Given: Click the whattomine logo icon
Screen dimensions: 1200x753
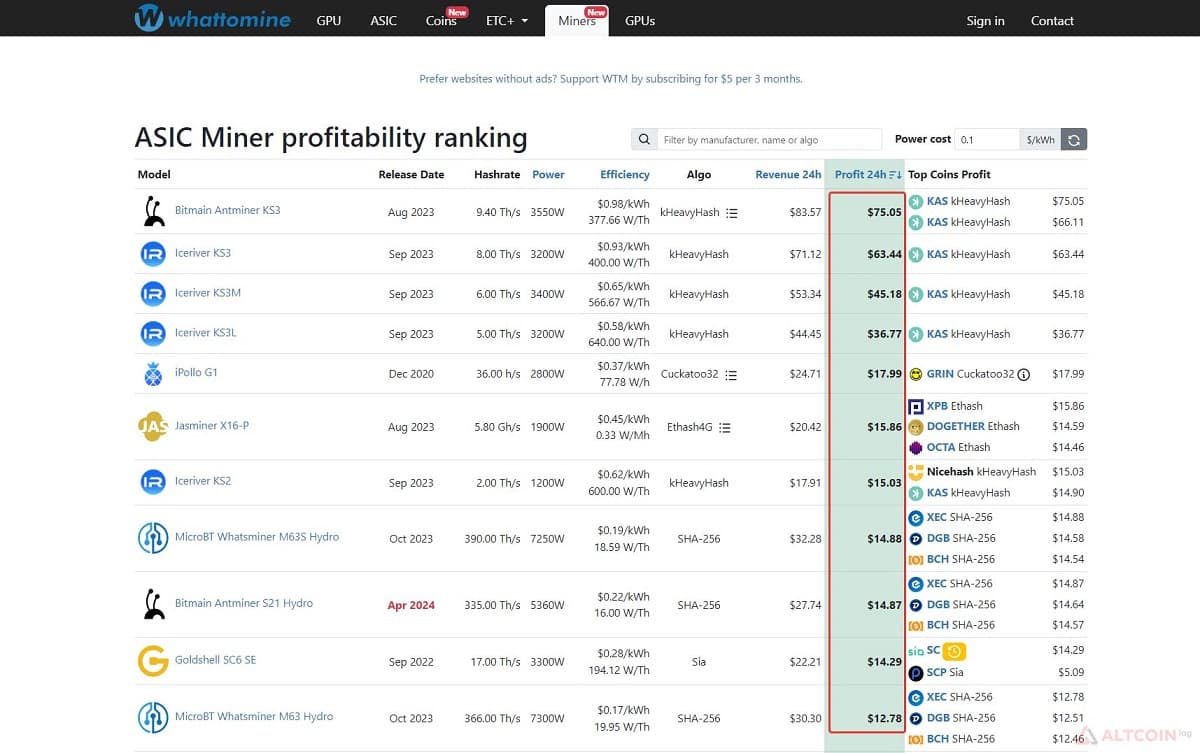Looking at the screenshot, I should [x=149, y=18].
